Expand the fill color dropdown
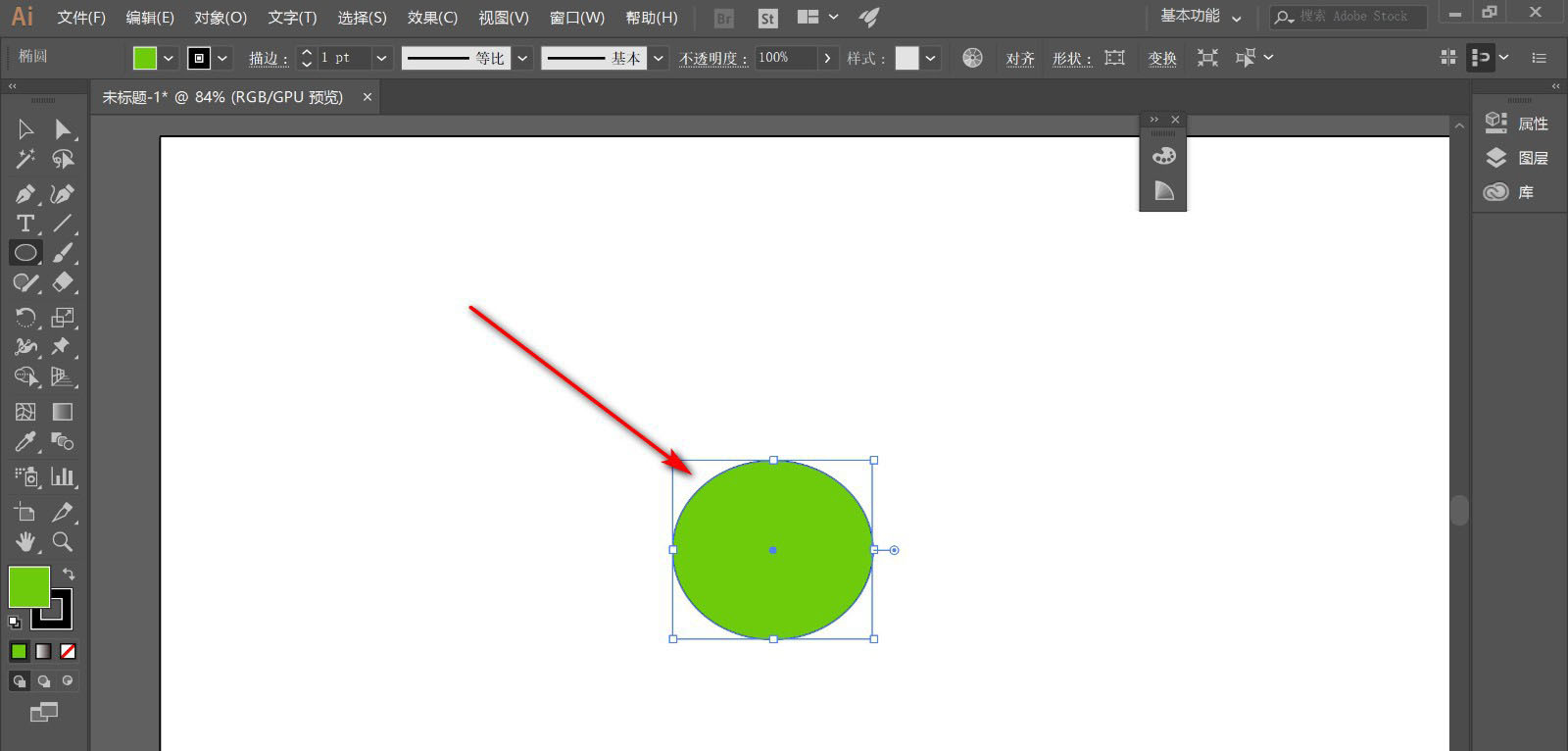Screen dimensions: 1568x751 169,58
